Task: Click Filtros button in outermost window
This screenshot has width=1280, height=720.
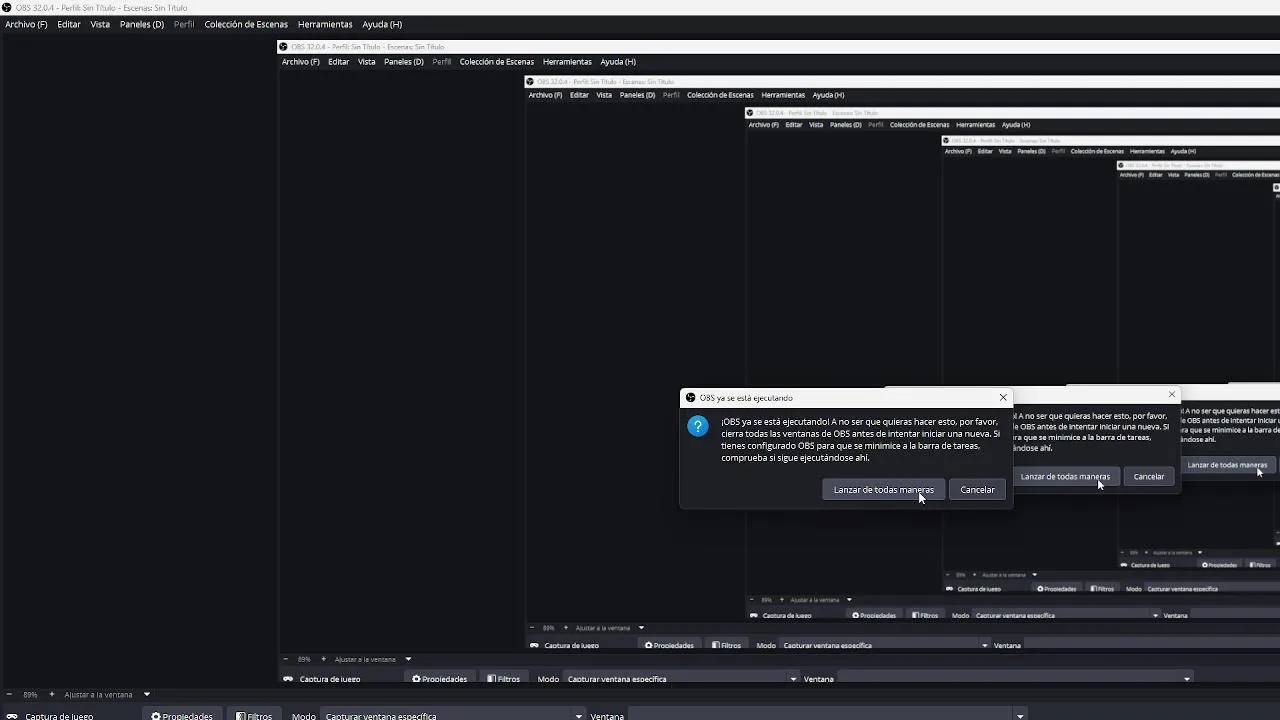Action: [254, 715]
